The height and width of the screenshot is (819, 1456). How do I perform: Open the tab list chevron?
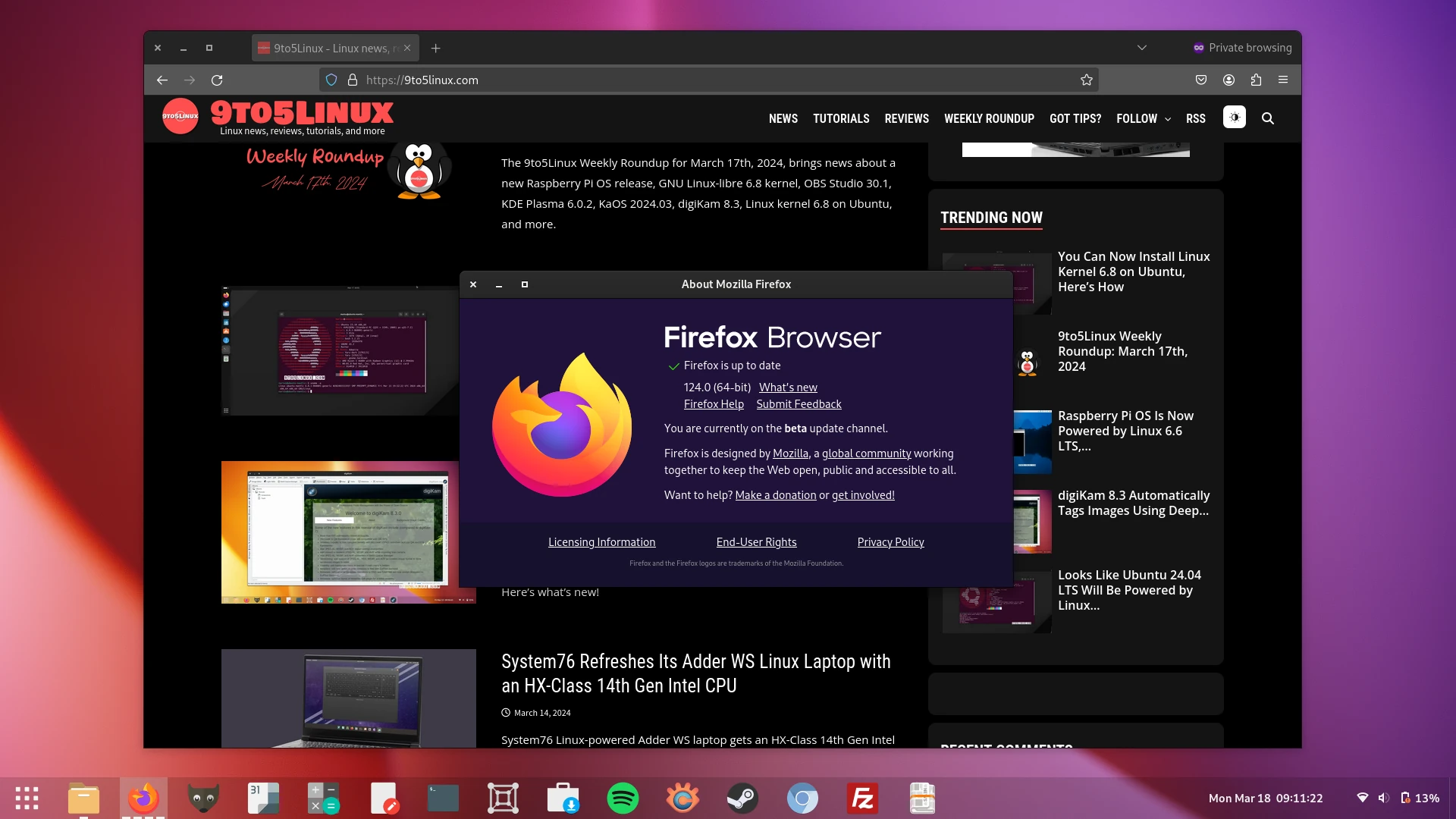1142,47
